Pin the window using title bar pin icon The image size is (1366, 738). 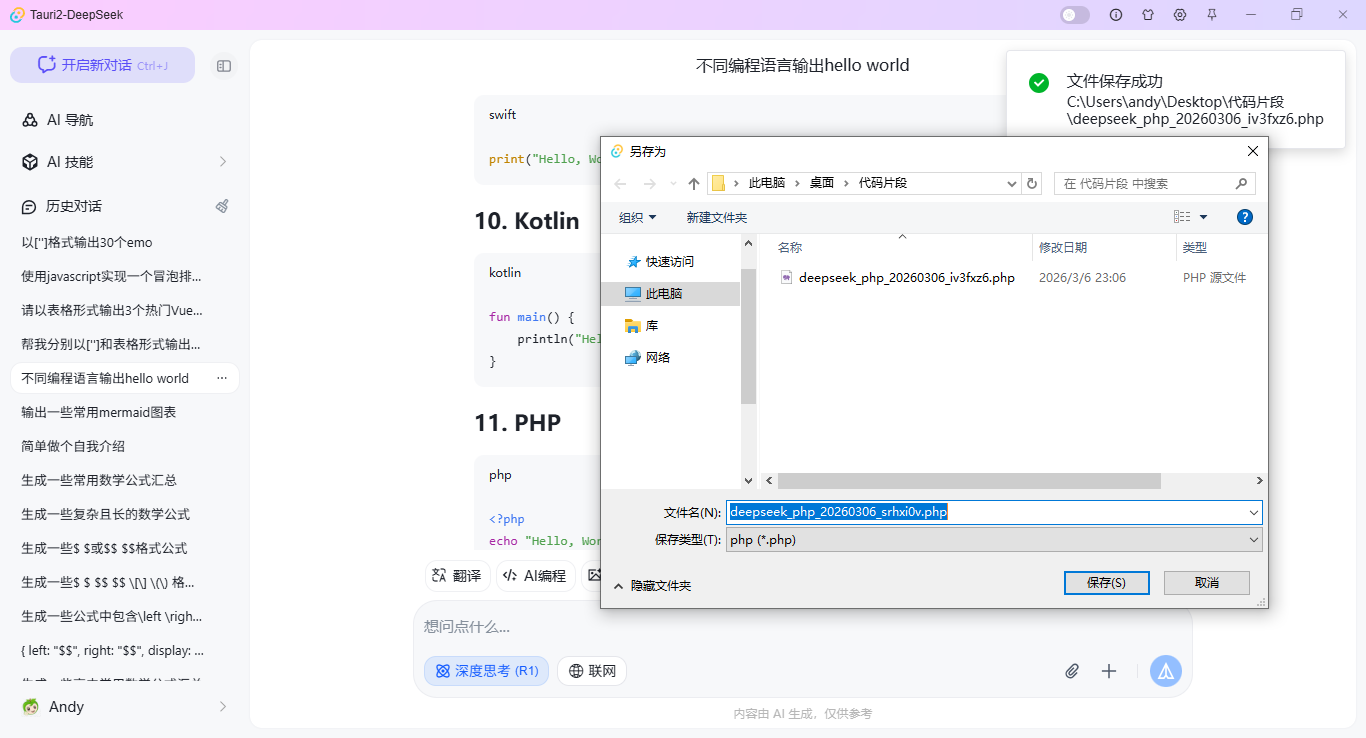pyautogui.click(x=1211, y=14)
